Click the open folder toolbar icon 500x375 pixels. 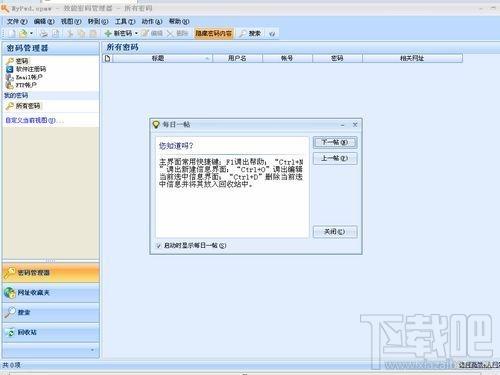23,33
